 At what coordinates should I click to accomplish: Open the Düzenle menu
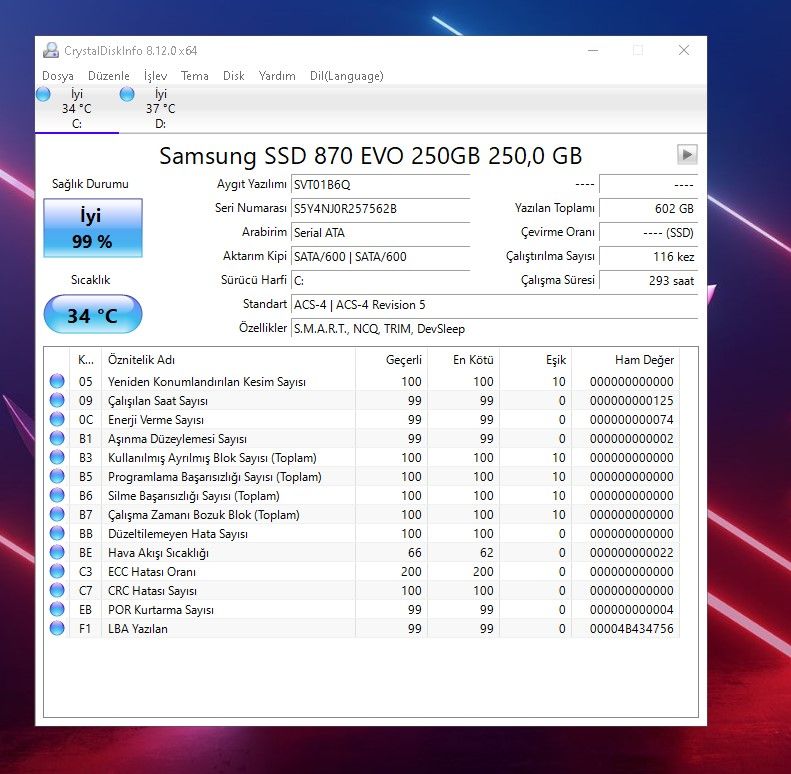coord(108,76)
